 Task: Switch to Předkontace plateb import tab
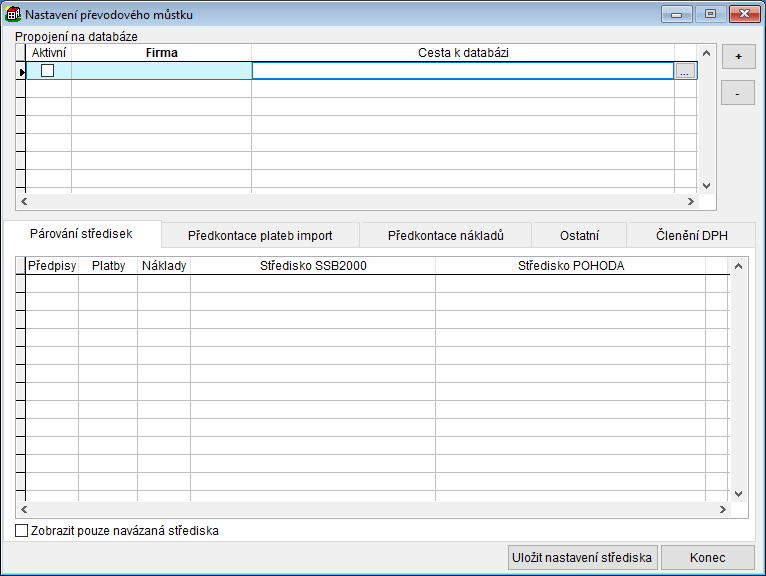tap(260, 236)
